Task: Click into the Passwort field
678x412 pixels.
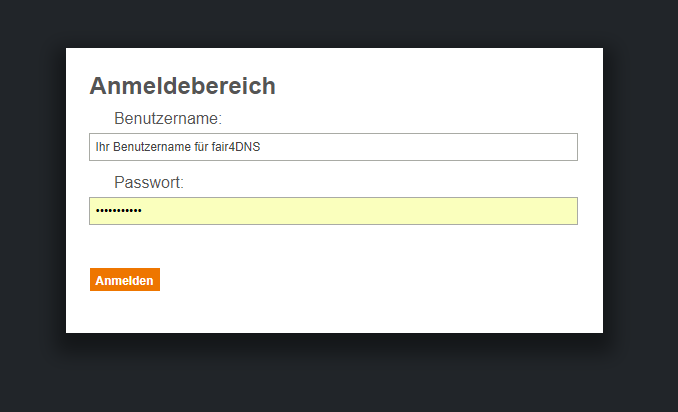Action: [x=333, y=211]
